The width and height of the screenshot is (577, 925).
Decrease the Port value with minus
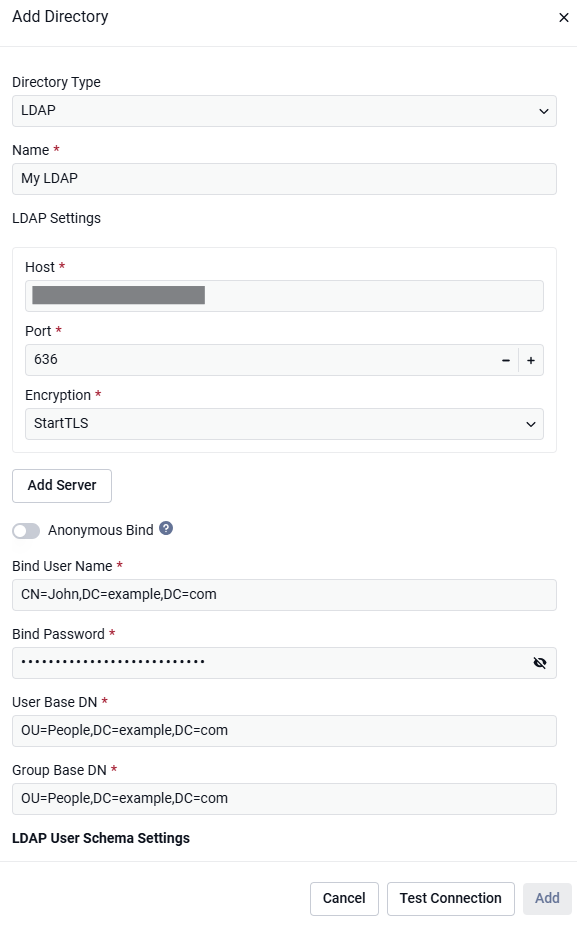506,360
